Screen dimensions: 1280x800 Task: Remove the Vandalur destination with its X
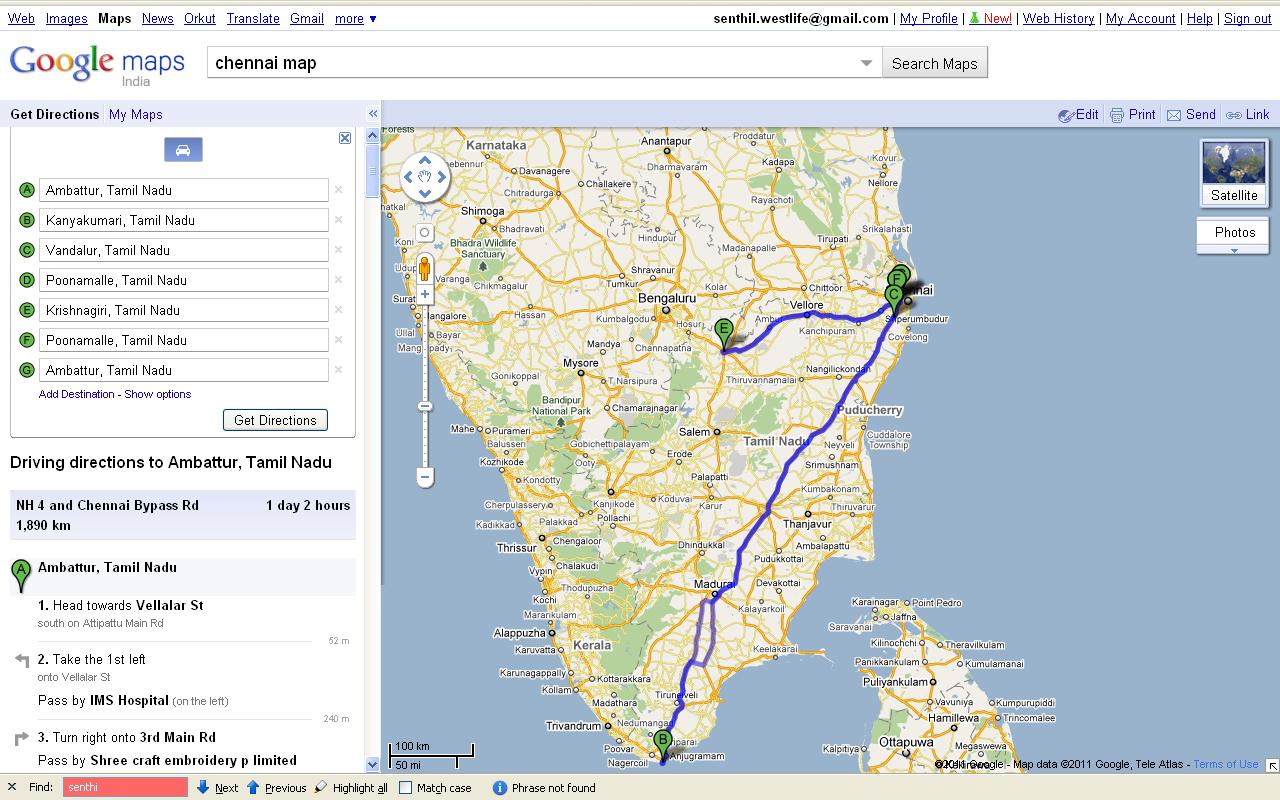tap(339, 250)
